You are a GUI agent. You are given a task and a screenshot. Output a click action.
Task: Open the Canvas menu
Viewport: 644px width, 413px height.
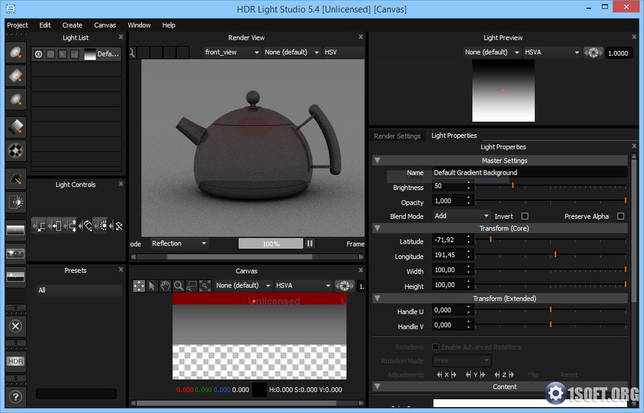pos(105,25)
